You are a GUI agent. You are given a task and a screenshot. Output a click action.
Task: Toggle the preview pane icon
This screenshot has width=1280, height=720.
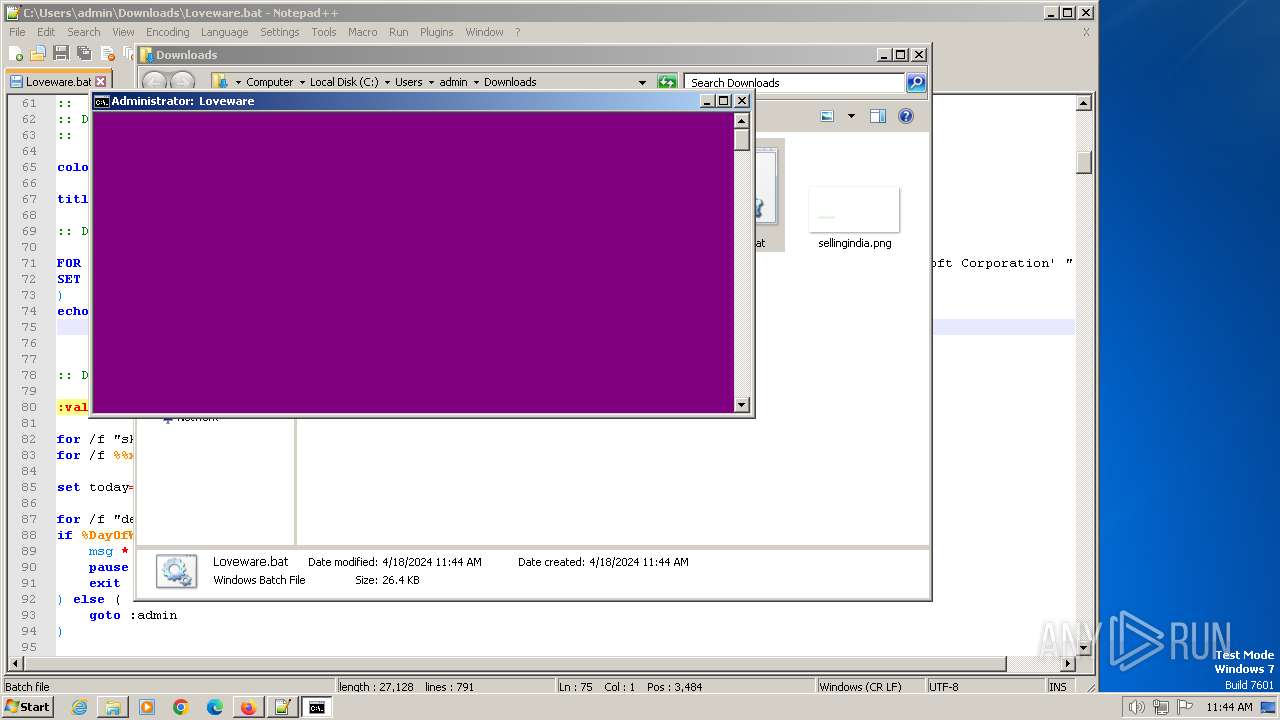[x=878, y=116]
